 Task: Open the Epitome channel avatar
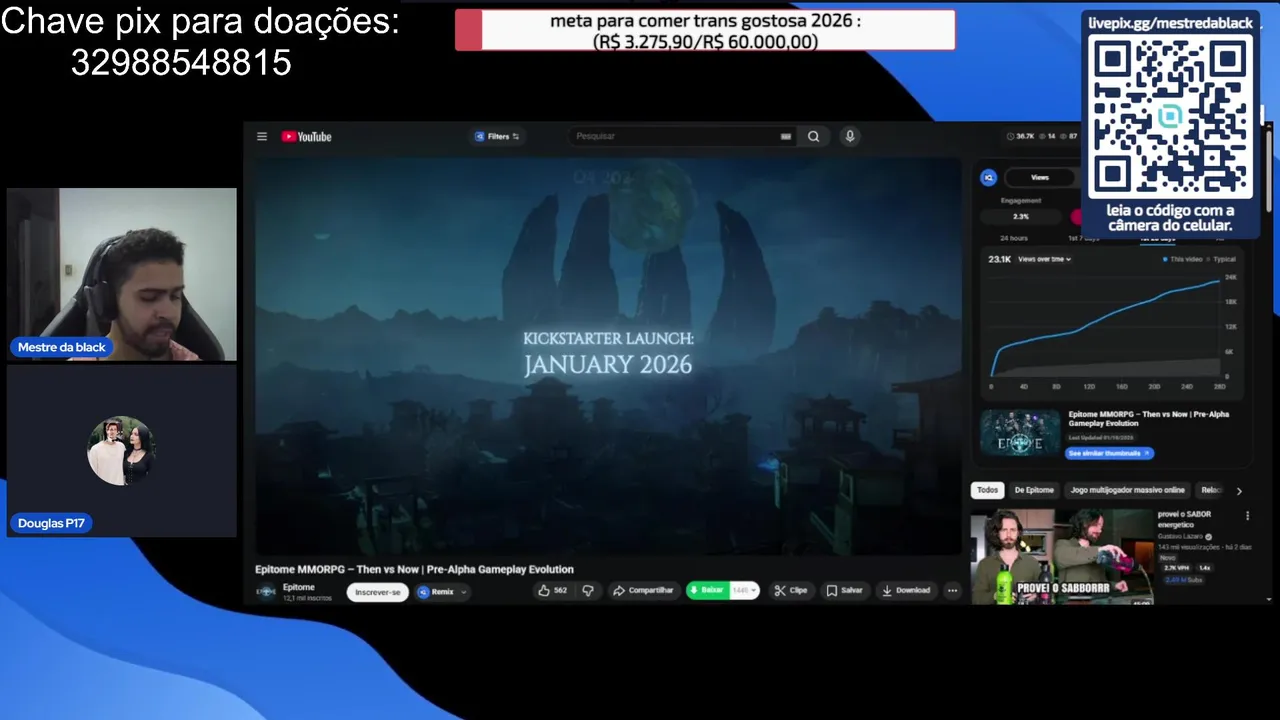click(266, 591)
